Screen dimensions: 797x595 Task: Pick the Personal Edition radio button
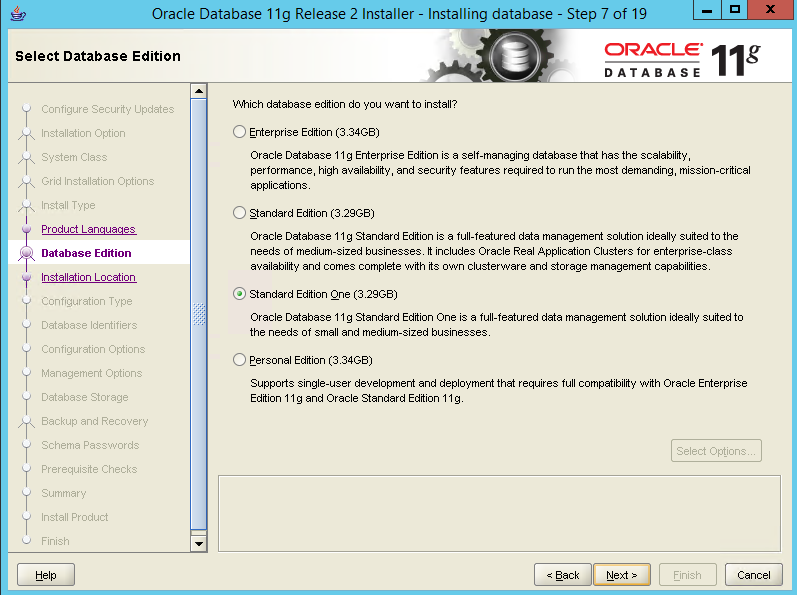pos(239,360)
